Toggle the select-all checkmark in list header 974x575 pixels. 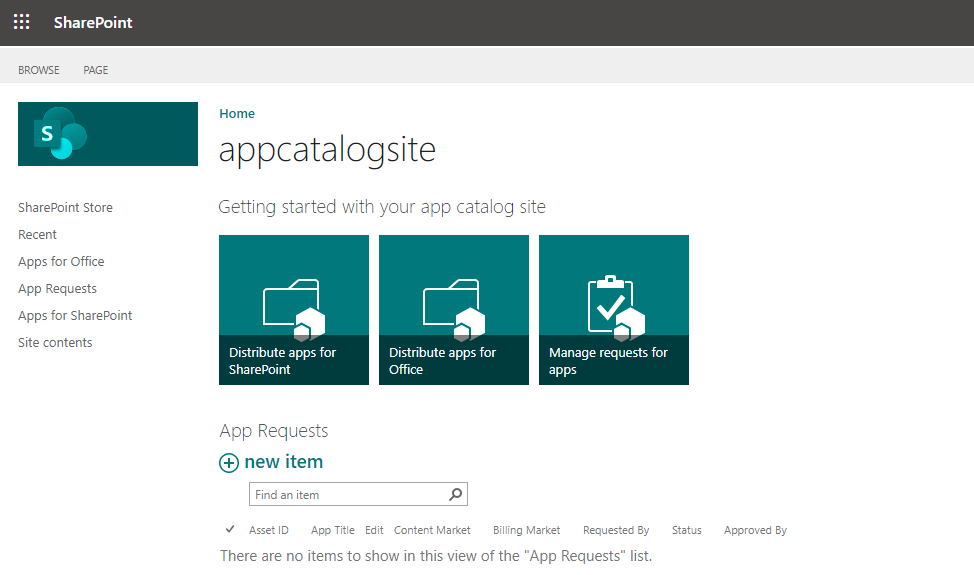point(230,529)
